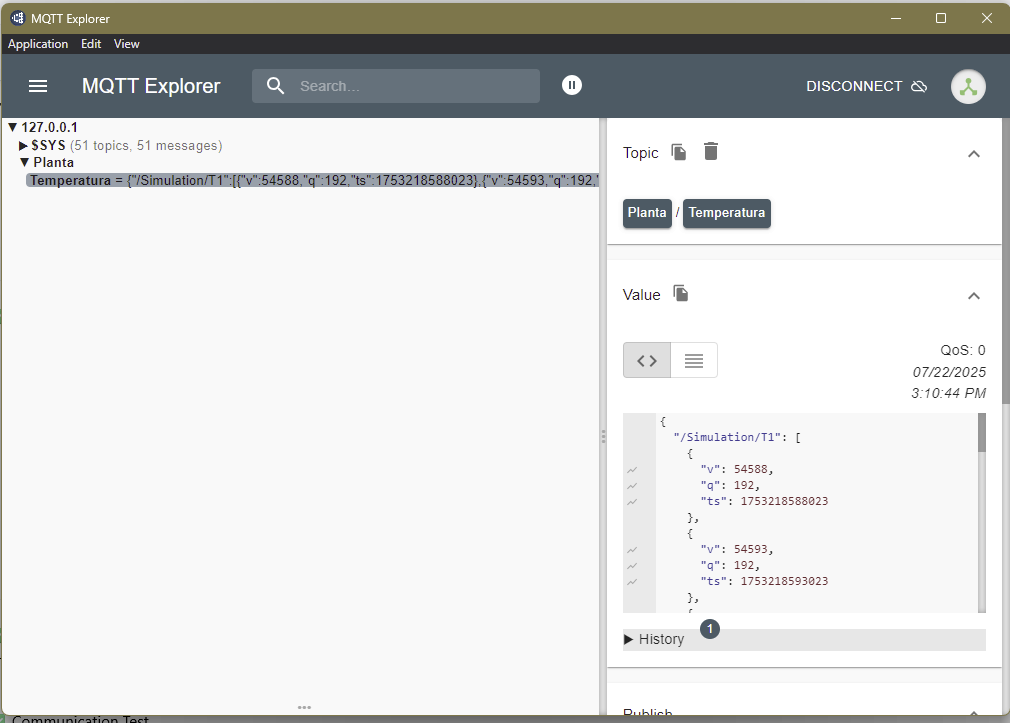Click the search magnifier icon
Image resolution: width=1010 pixels, height=723 pixels.
coord(275,86)
